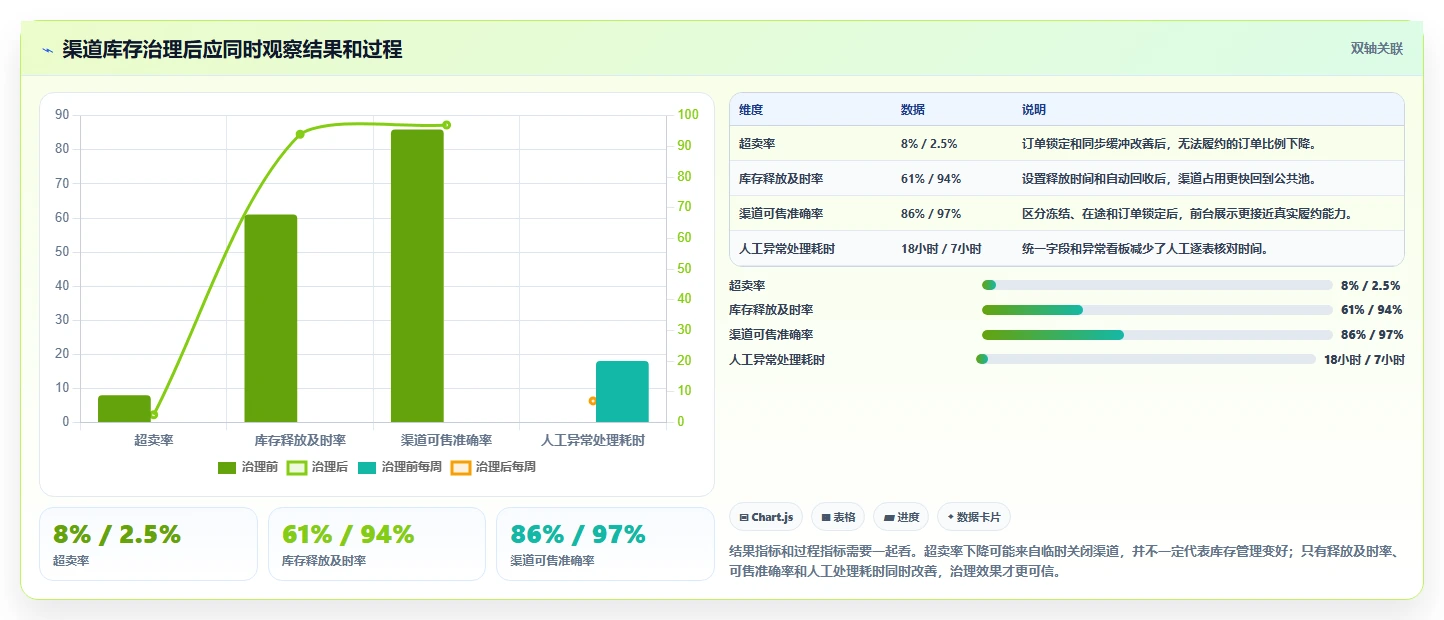Image resolution: width=1444 pixels, height=620 pixels.
Task: Click the 双轴关联 label in header
Action: point(1377,48)
